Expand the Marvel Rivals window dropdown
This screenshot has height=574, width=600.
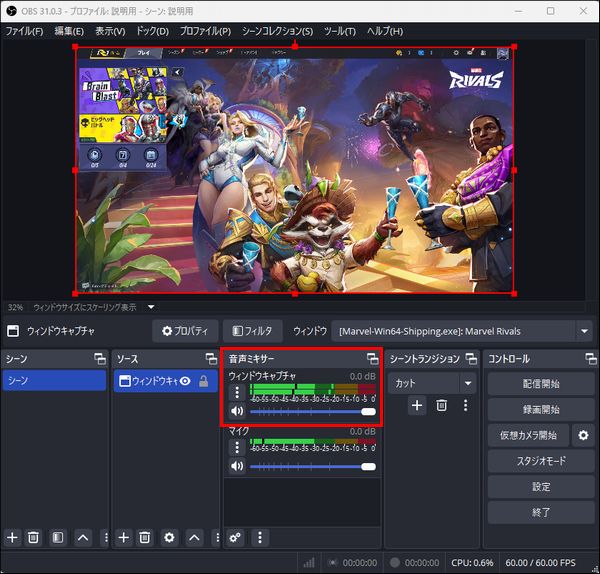584,331
